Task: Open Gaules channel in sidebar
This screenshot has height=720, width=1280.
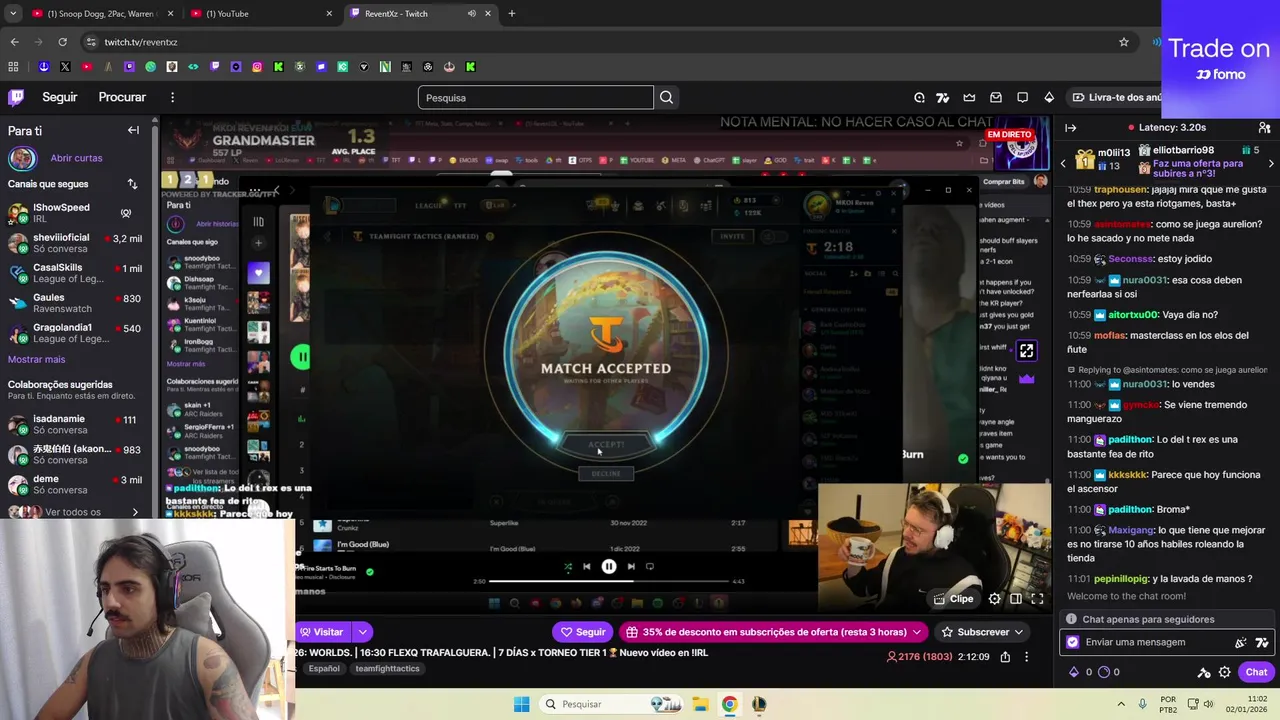Action: point(77,303)
